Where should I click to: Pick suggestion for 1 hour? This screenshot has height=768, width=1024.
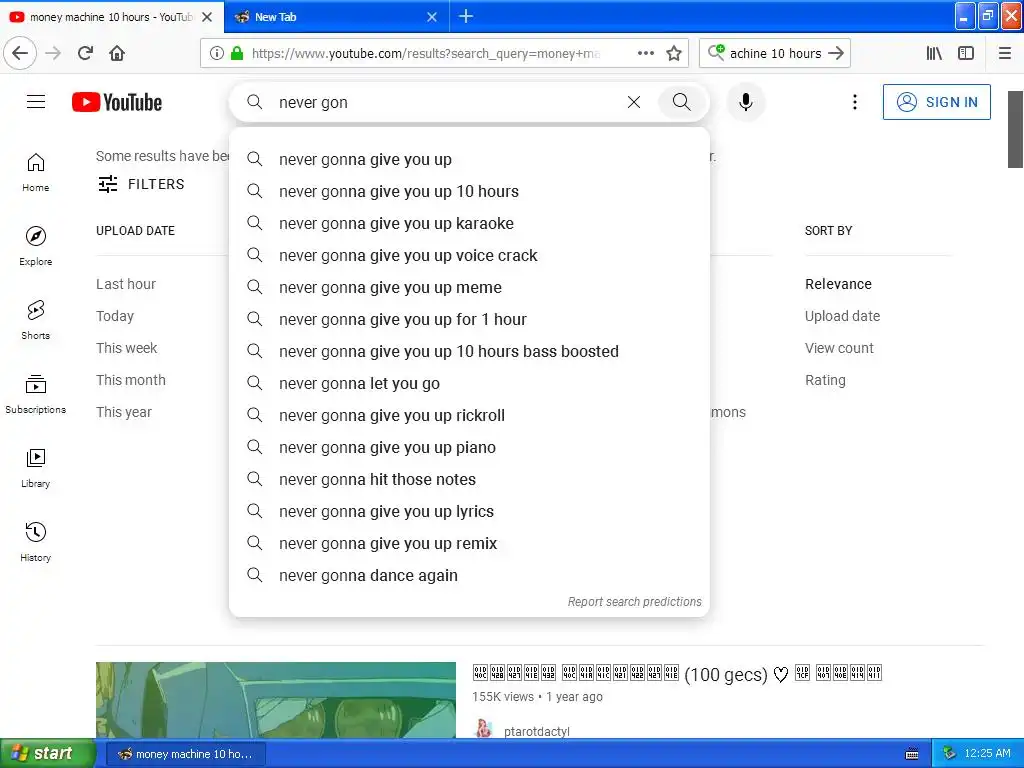(469, 319)
